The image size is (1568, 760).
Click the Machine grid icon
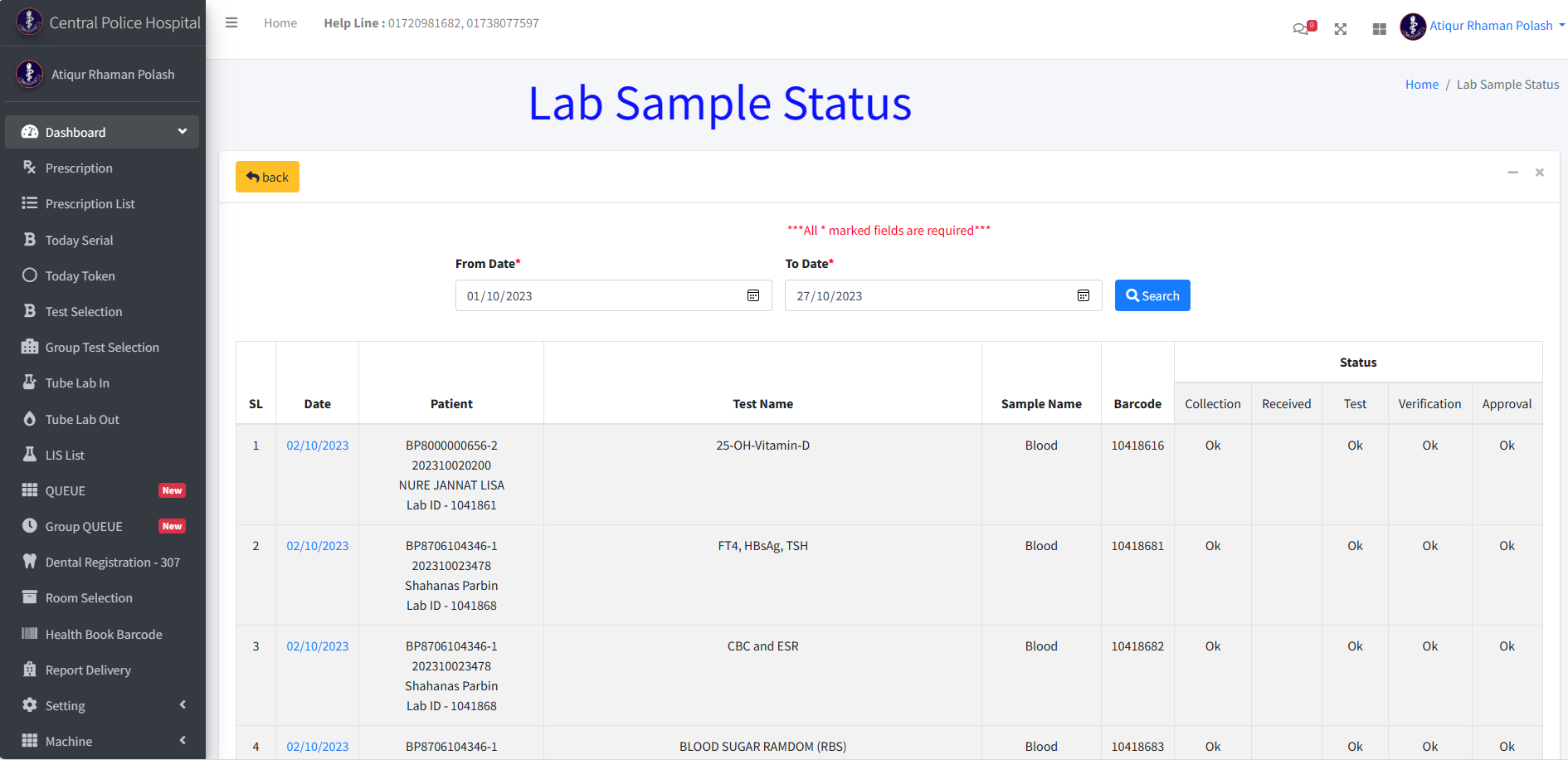(30, 741)
